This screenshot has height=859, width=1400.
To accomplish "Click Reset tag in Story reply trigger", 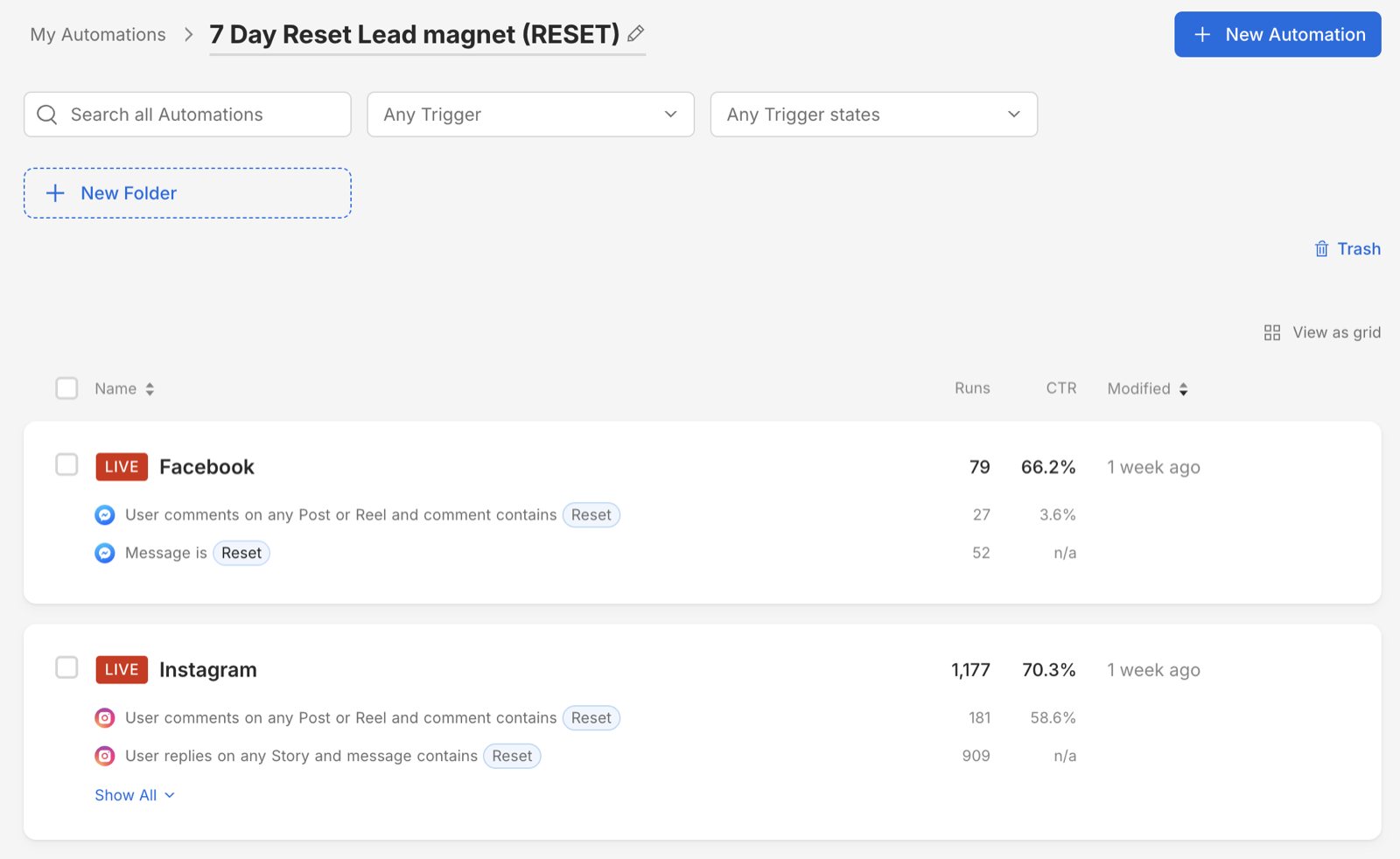I will coord(512,756).
